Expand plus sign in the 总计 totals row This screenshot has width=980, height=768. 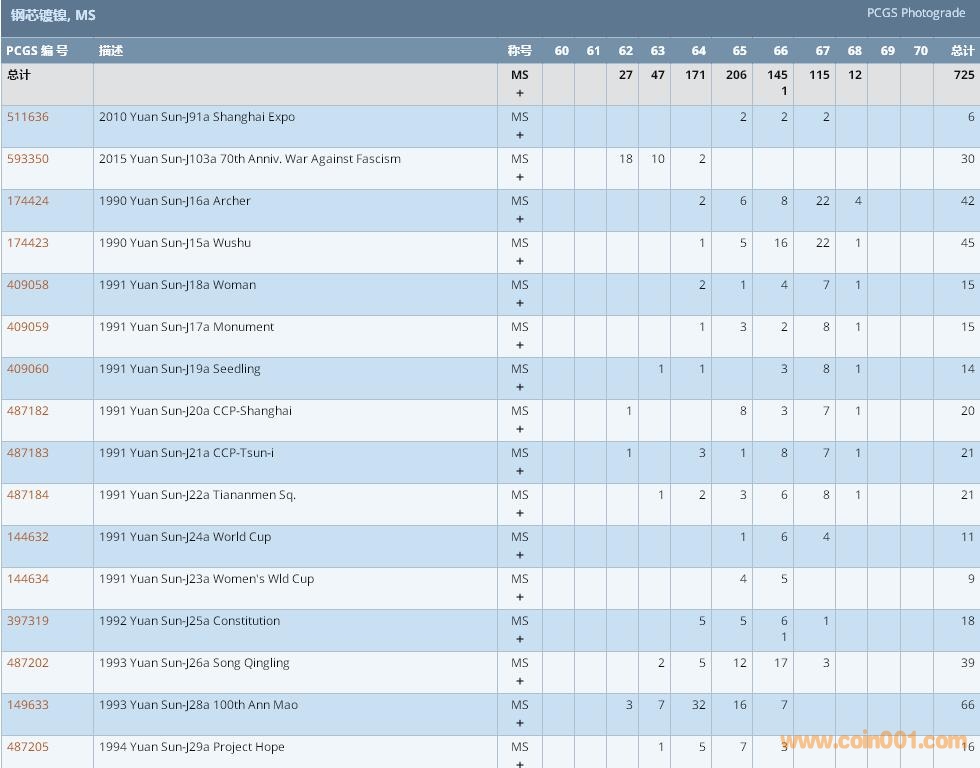tap(520, 93)
